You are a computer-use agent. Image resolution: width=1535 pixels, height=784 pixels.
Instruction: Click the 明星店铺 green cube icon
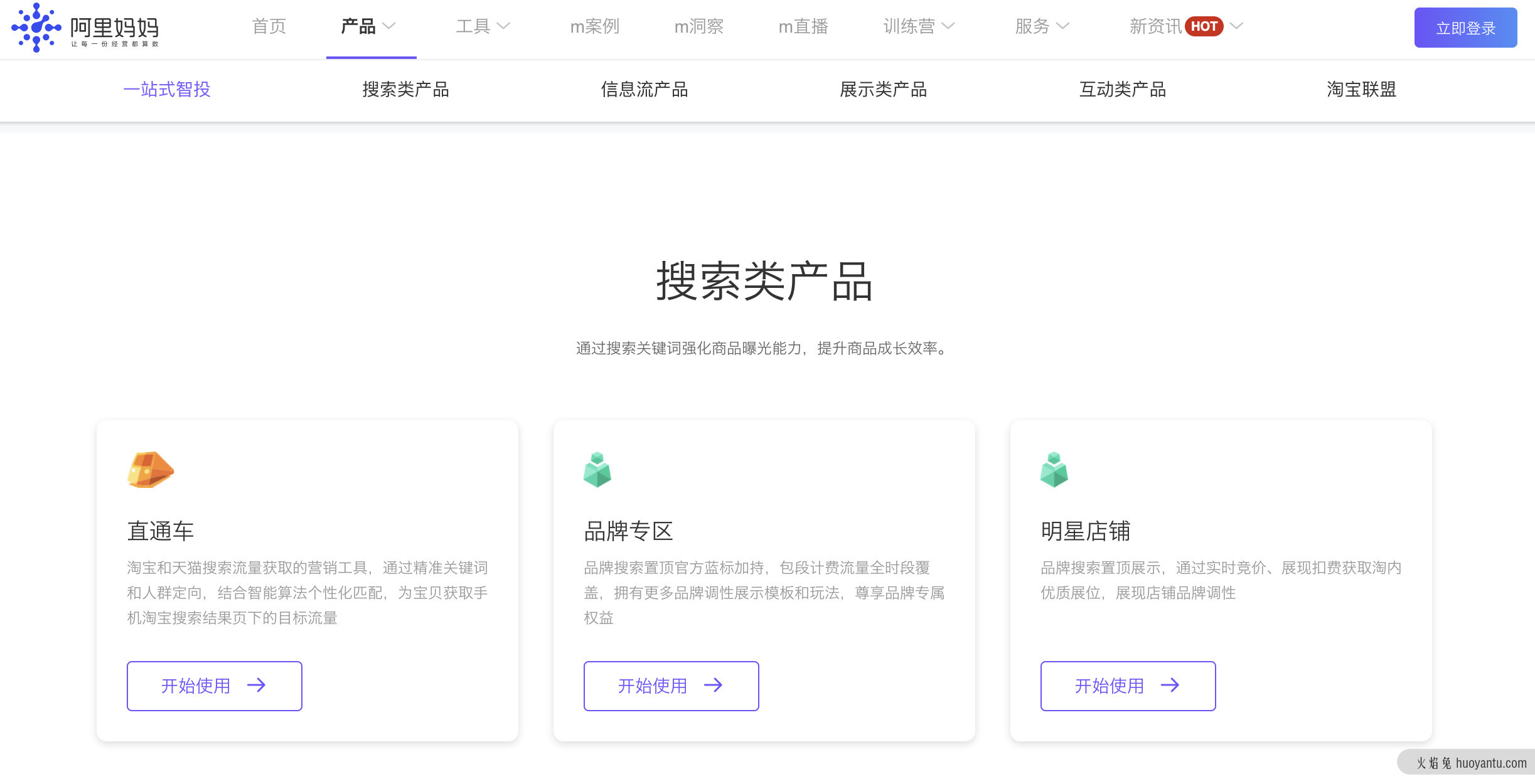click(x=1054, y=470)
